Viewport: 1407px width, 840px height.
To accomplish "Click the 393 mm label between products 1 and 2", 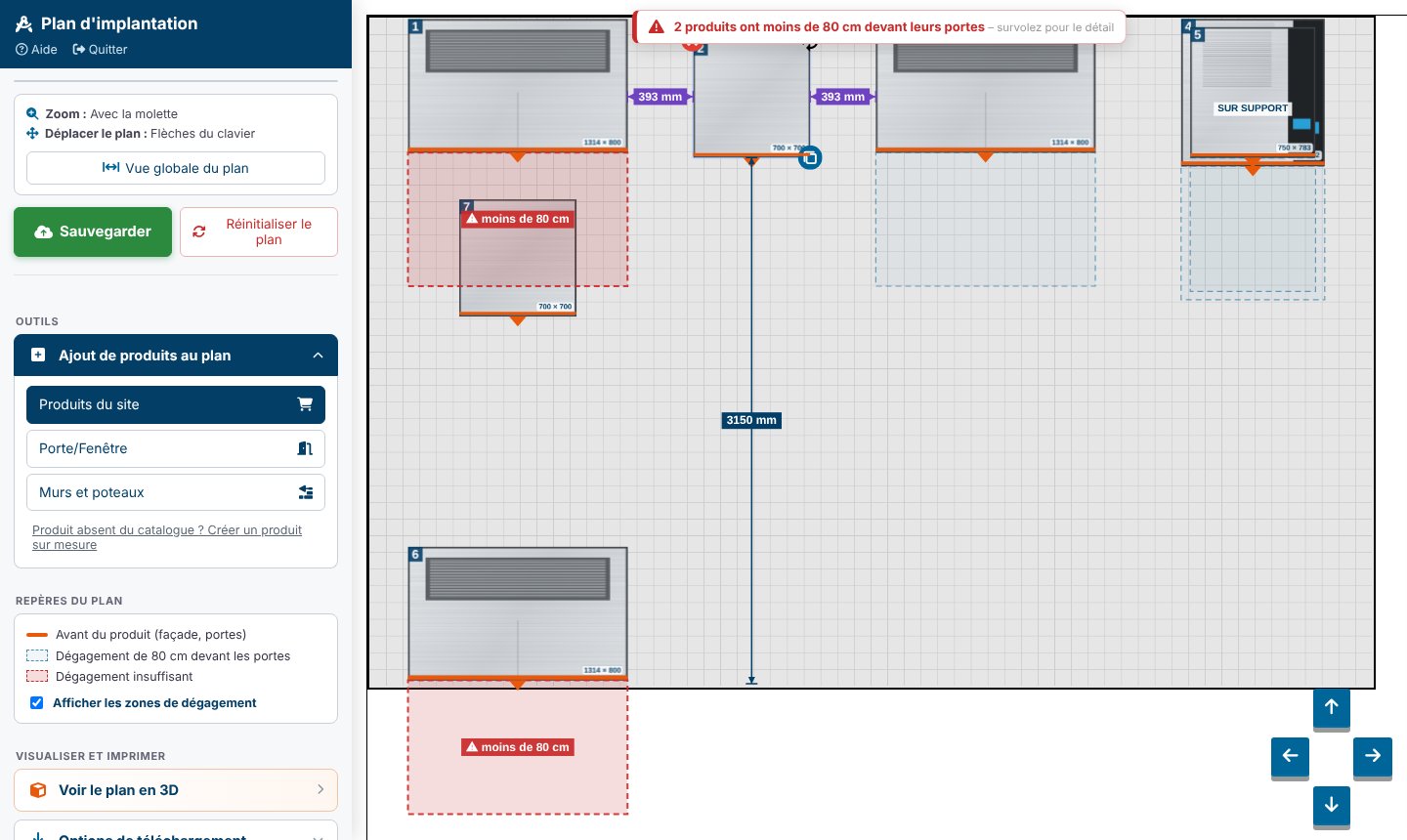I will tap(661, 97).
